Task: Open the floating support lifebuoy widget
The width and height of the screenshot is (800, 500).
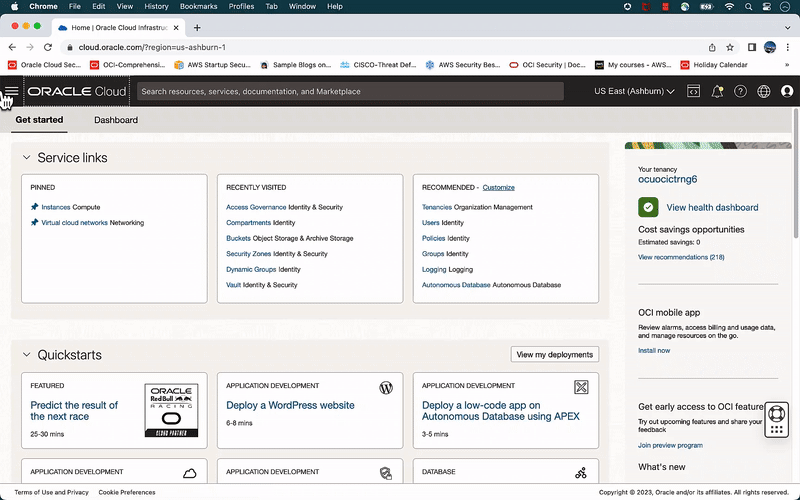Action: (x=777, y=419)
